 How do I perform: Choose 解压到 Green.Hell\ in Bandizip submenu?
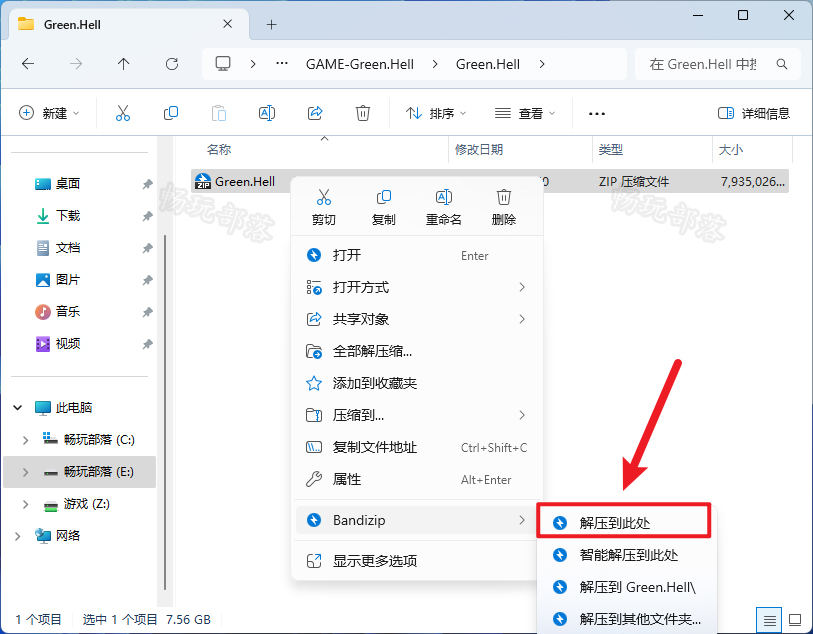click(627, 587)
